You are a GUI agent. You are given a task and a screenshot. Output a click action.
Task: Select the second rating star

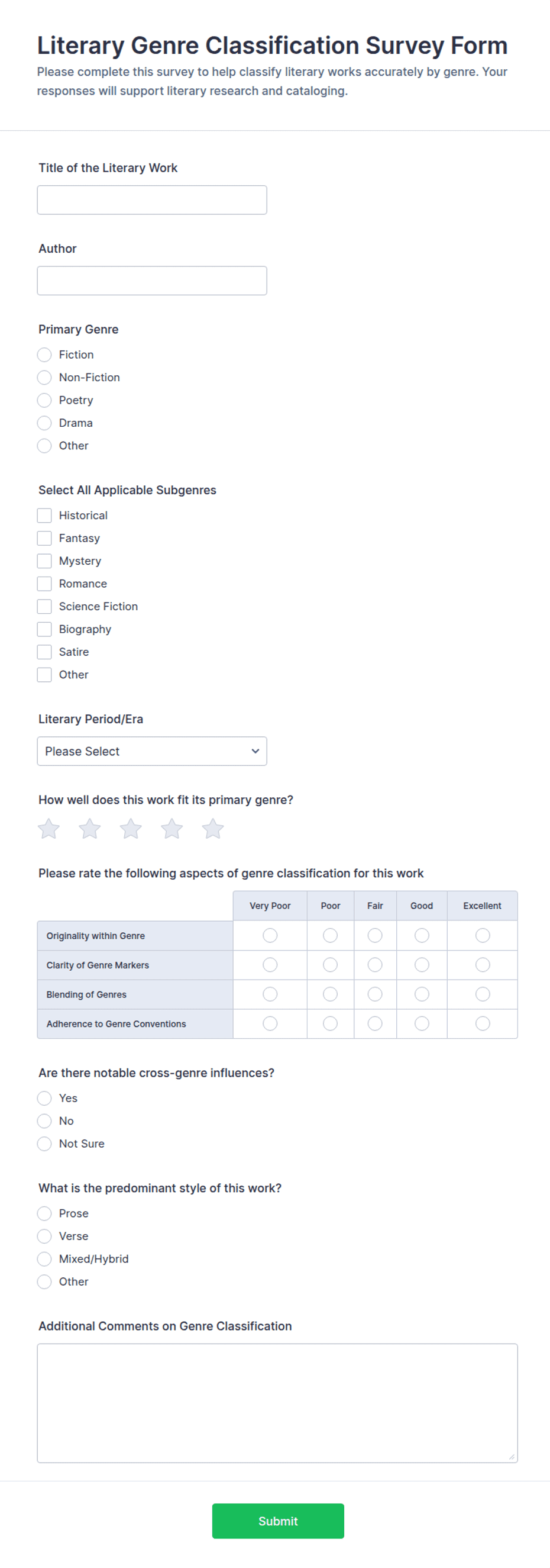coord(89,829)
